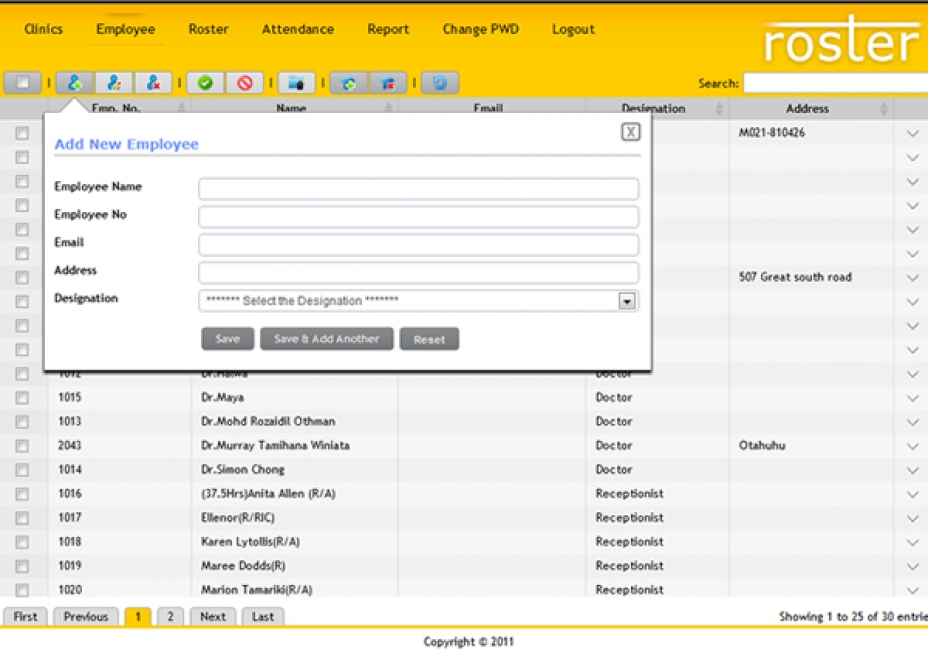The width and height of the screenshot is (928, 650).
Task: Click the Edit Employee pencil icon
Action: point(114,83)
